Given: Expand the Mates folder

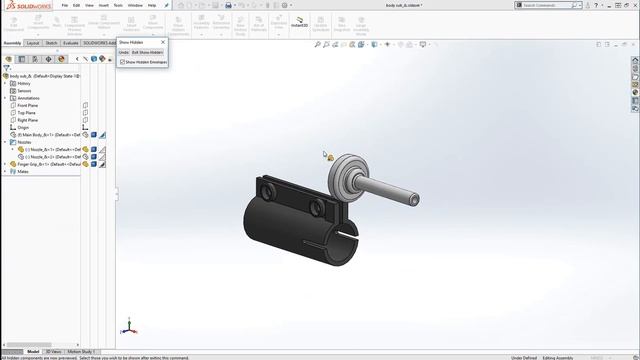Looking at the screenshot, I should (x=5, y=171).
